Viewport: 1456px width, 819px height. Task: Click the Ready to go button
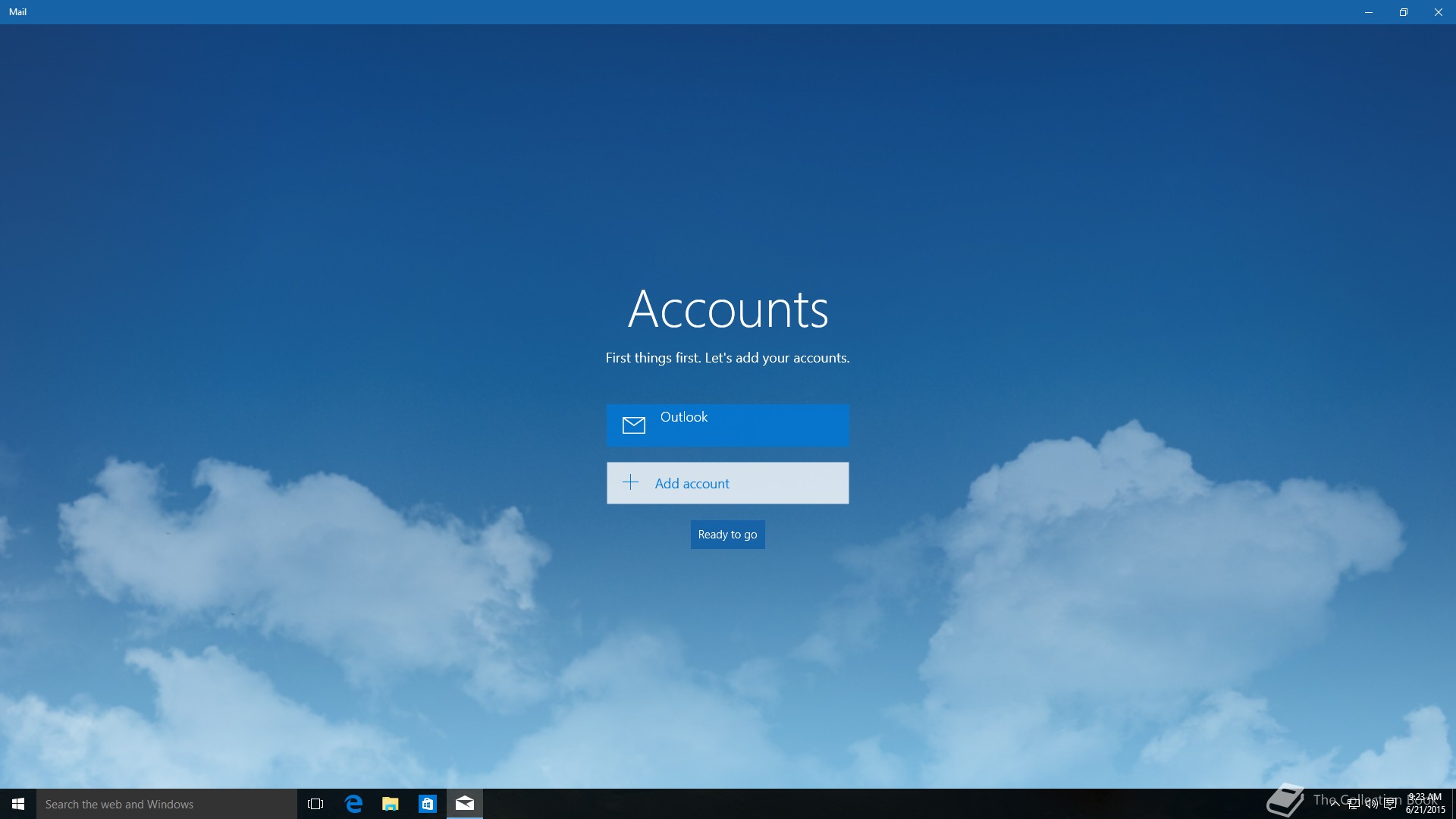pos(727,535)
